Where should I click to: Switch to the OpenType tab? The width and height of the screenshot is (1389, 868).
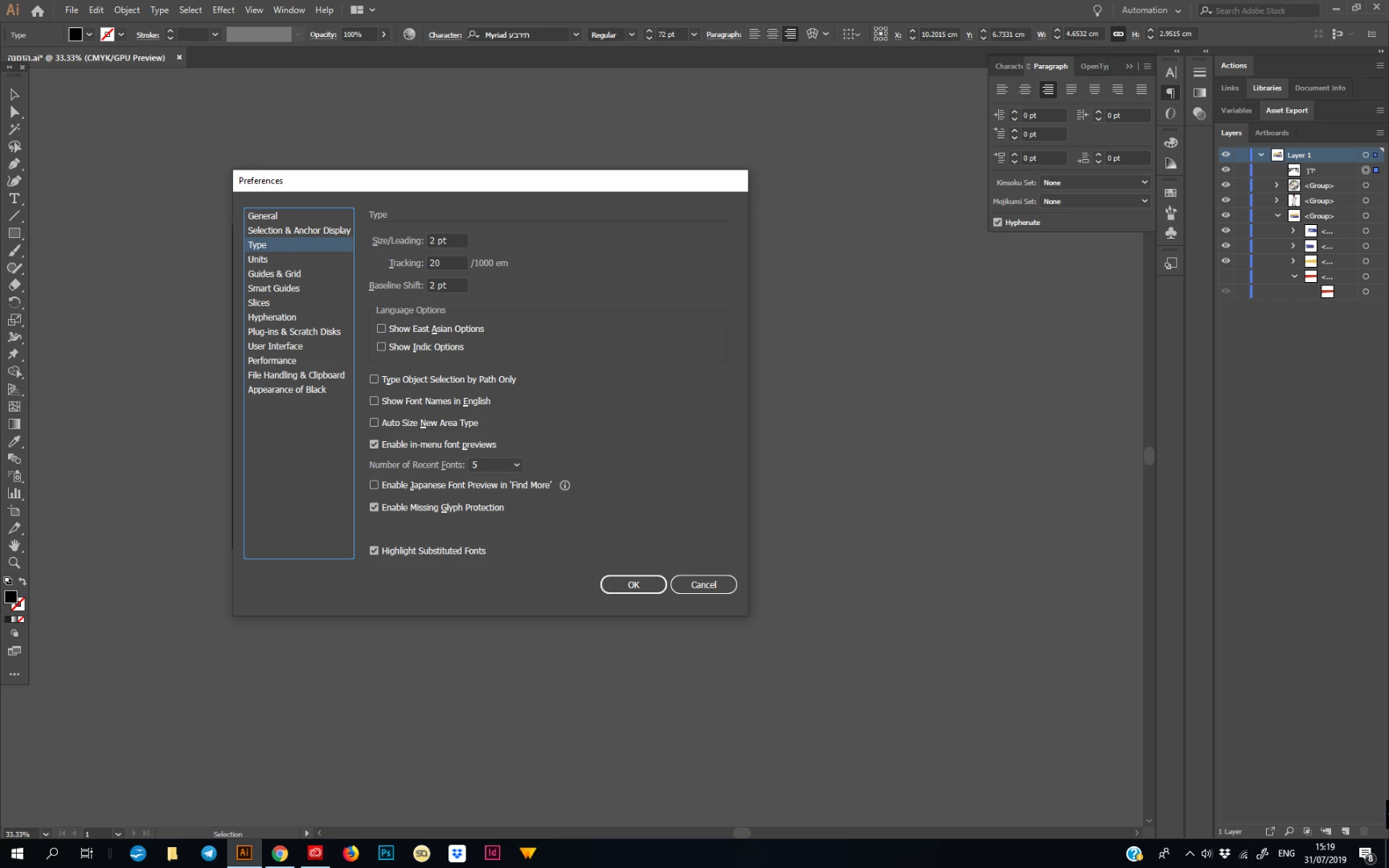pyautogui.click(x=1094, y=66)
